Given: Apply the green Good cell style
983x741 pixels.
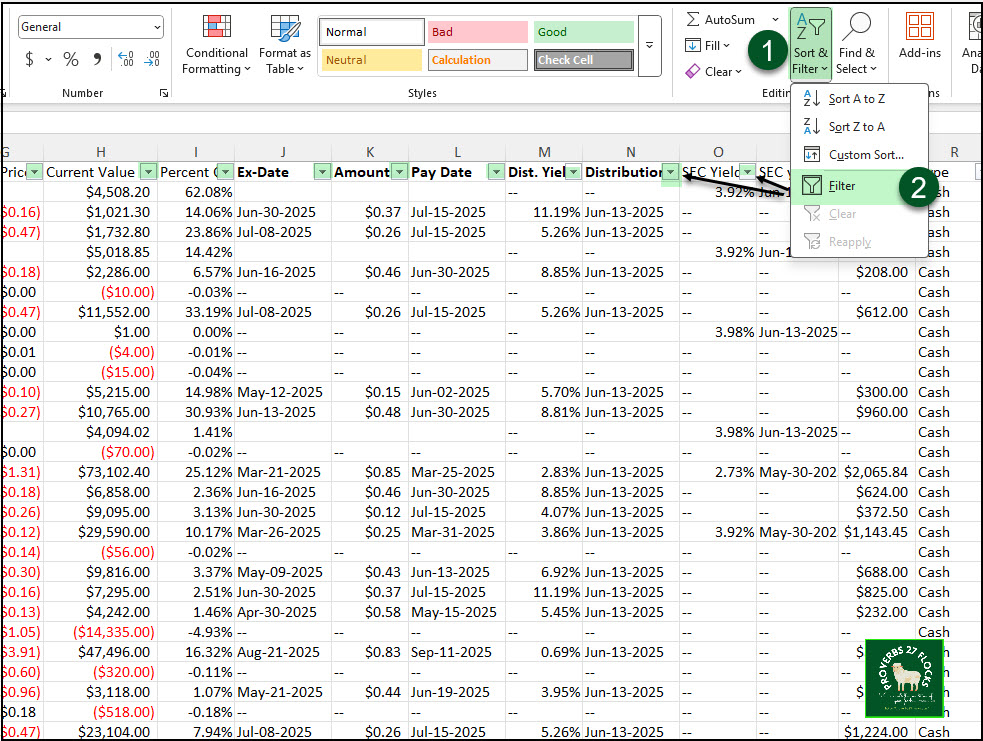Looking at the screenshot, I should click(583, 32).
